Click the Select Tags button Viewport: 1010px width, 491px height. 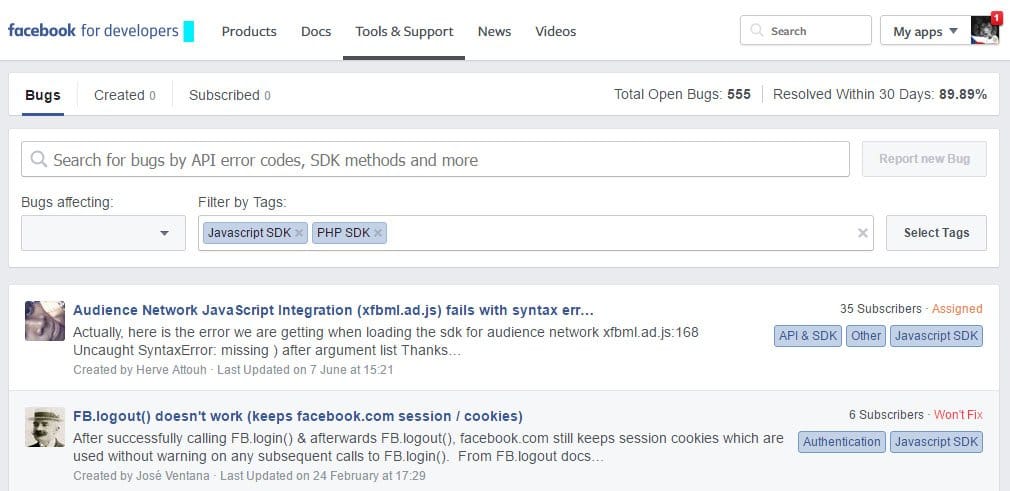936,233
